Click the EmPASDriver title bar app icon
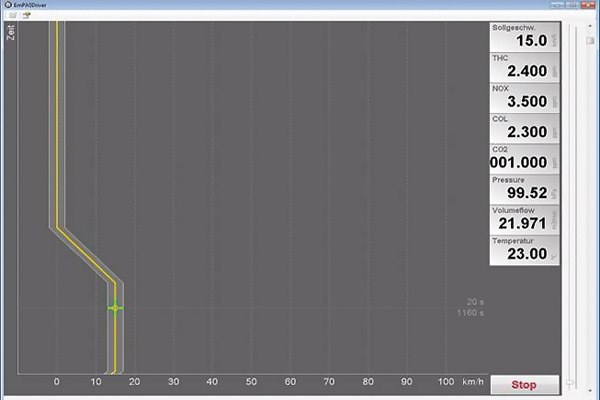The width and height of the screenshot is (600, 400). pos(5,5)
